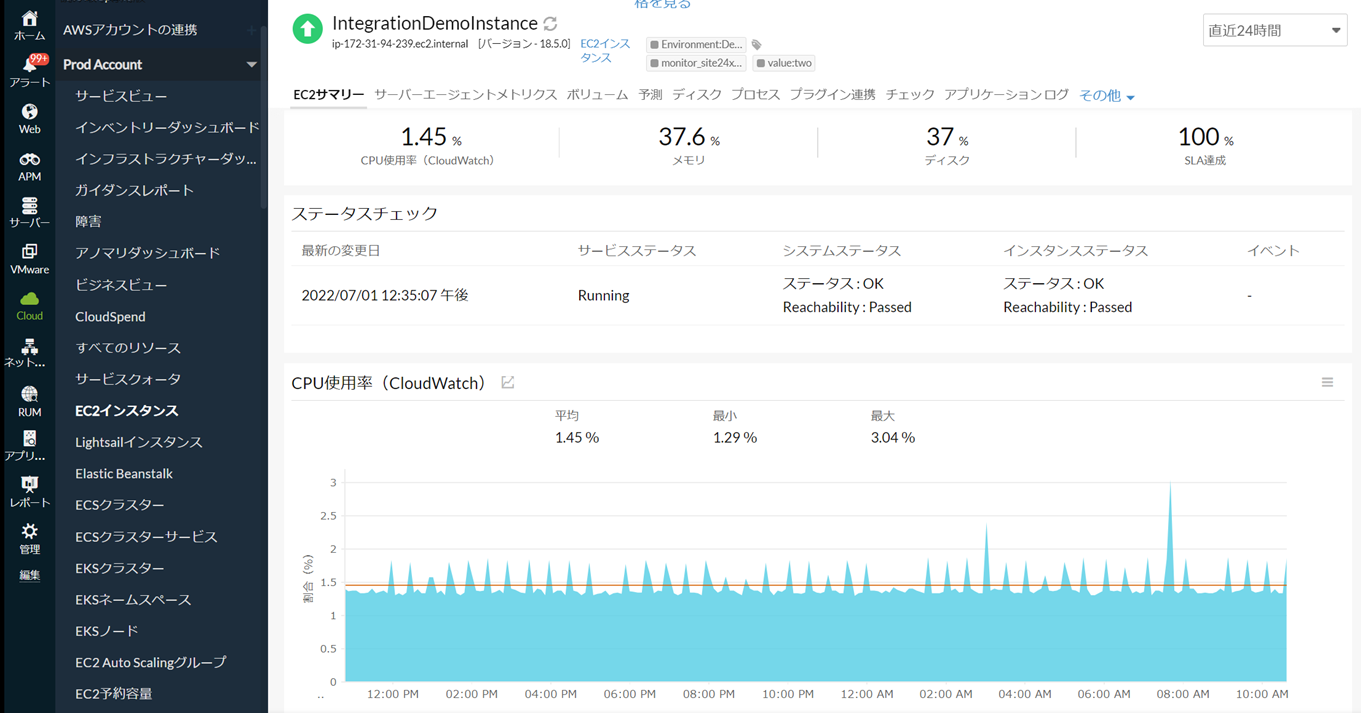Click the 8 AM peak on CPU chart
The height and width of the screenshot is (713, 1361).
click(1170, 484)
